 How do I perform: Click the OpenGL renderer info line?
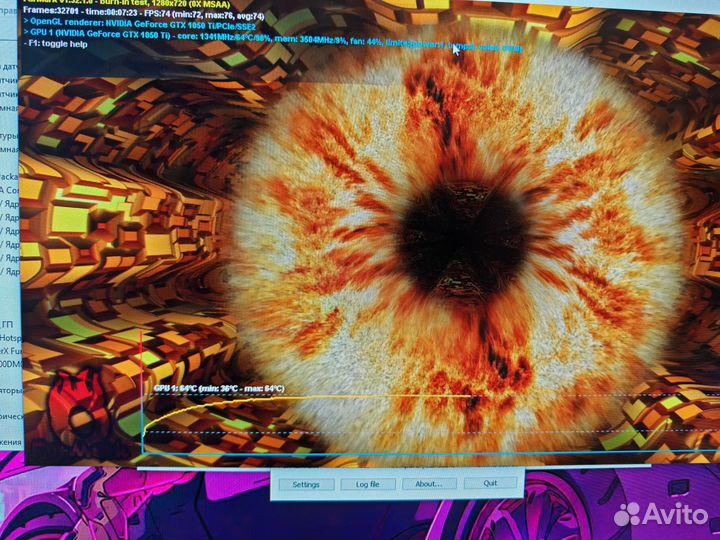139,23
